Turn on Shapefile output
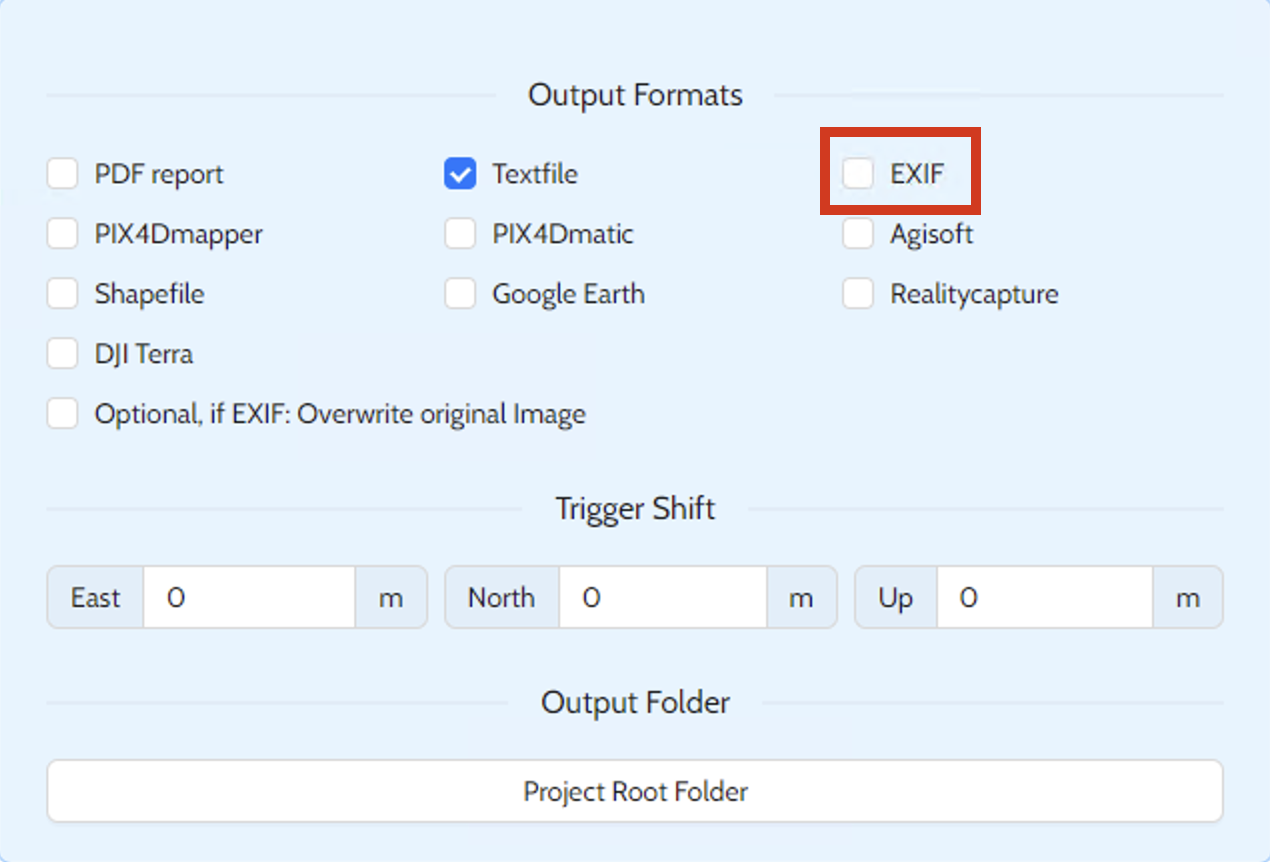 point(62,294)
